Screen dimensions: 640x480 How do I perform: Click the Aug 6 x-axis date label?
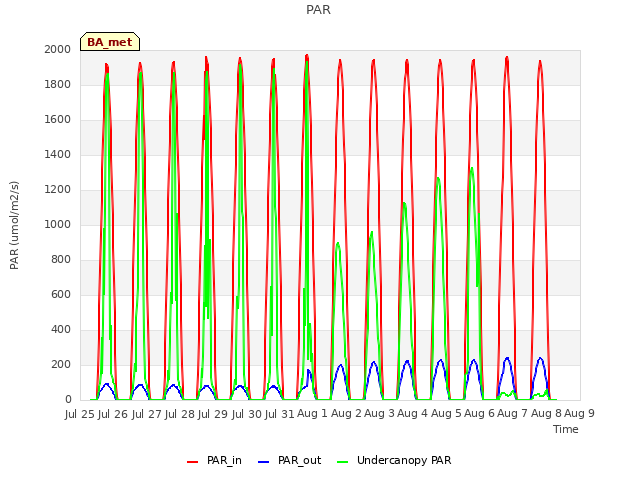pos(479,414)
